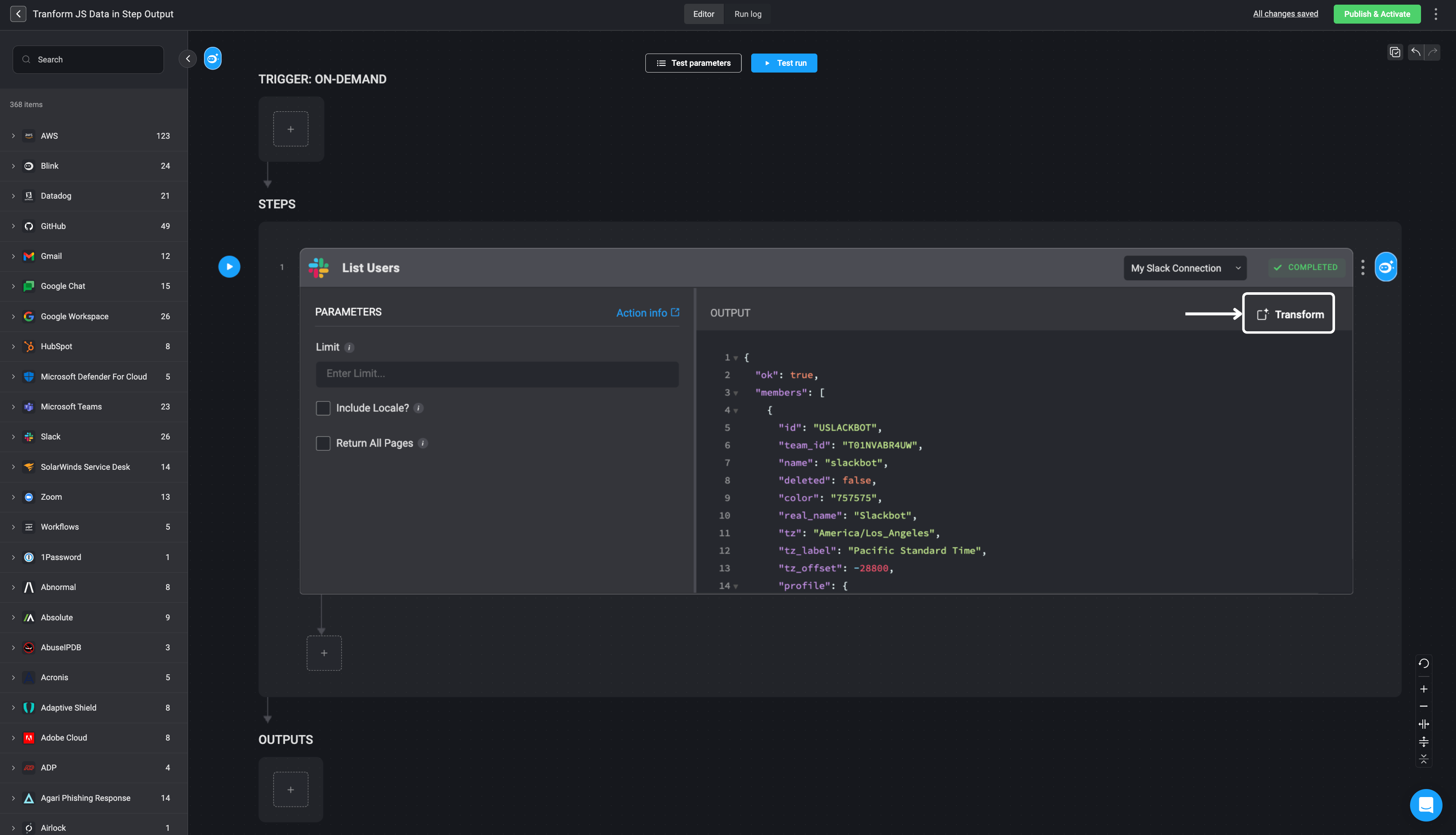
Task: Check the Return All Pages checkbox
Action: (x=323, y=443)
